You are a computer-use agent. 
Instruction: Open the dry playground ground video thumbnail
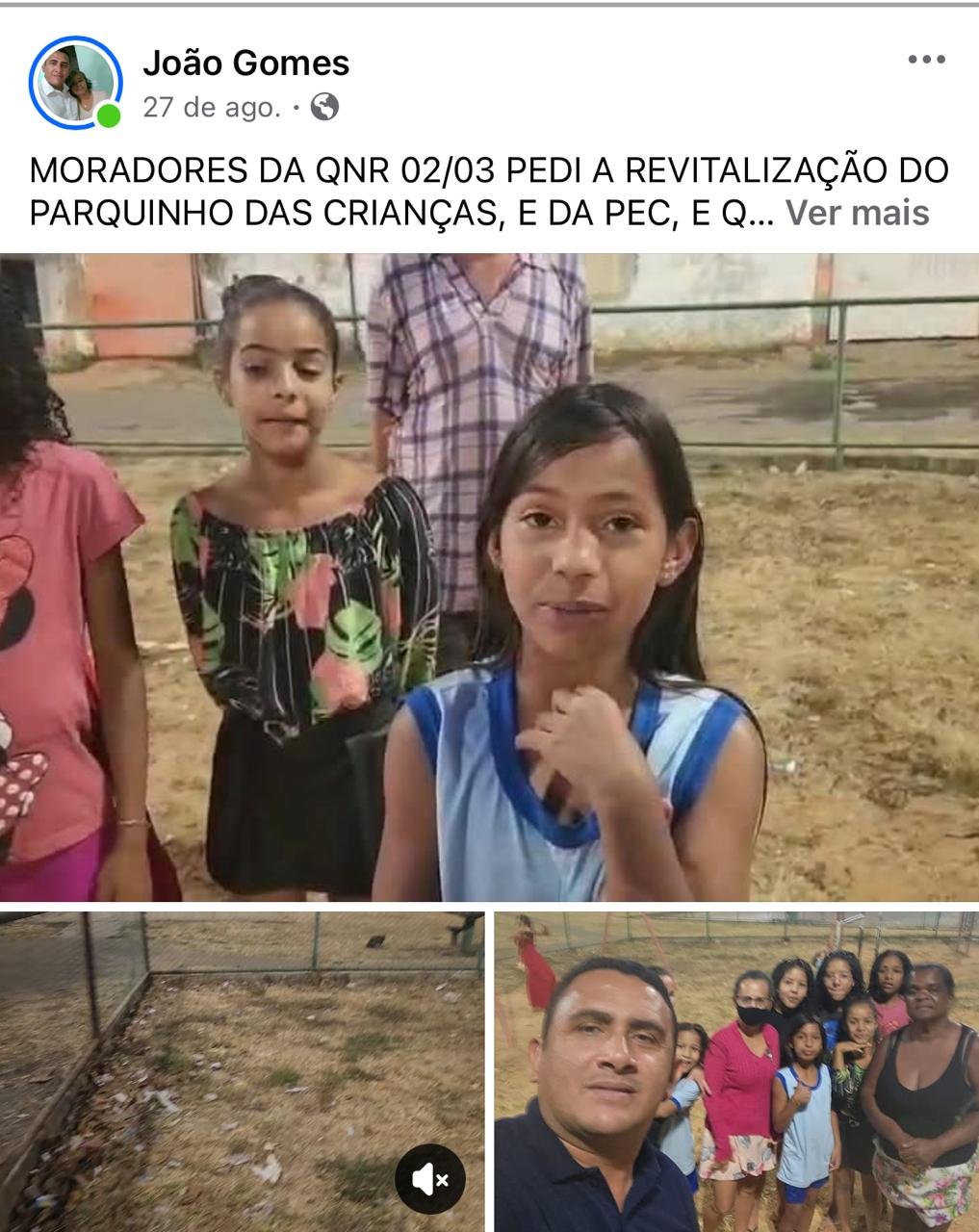(x=242, y=1072)
